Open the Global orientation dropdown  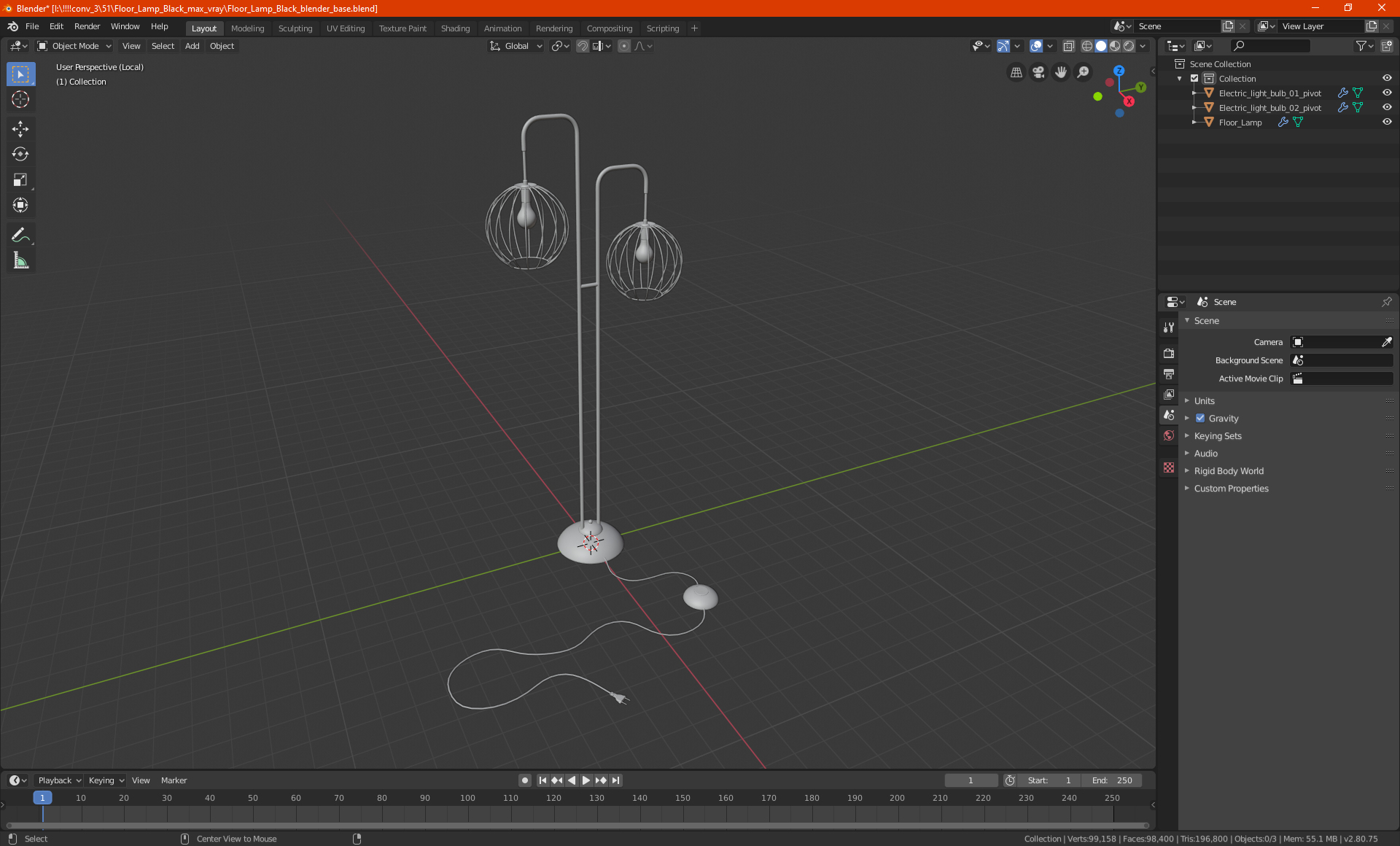click(x=516, y=46)
